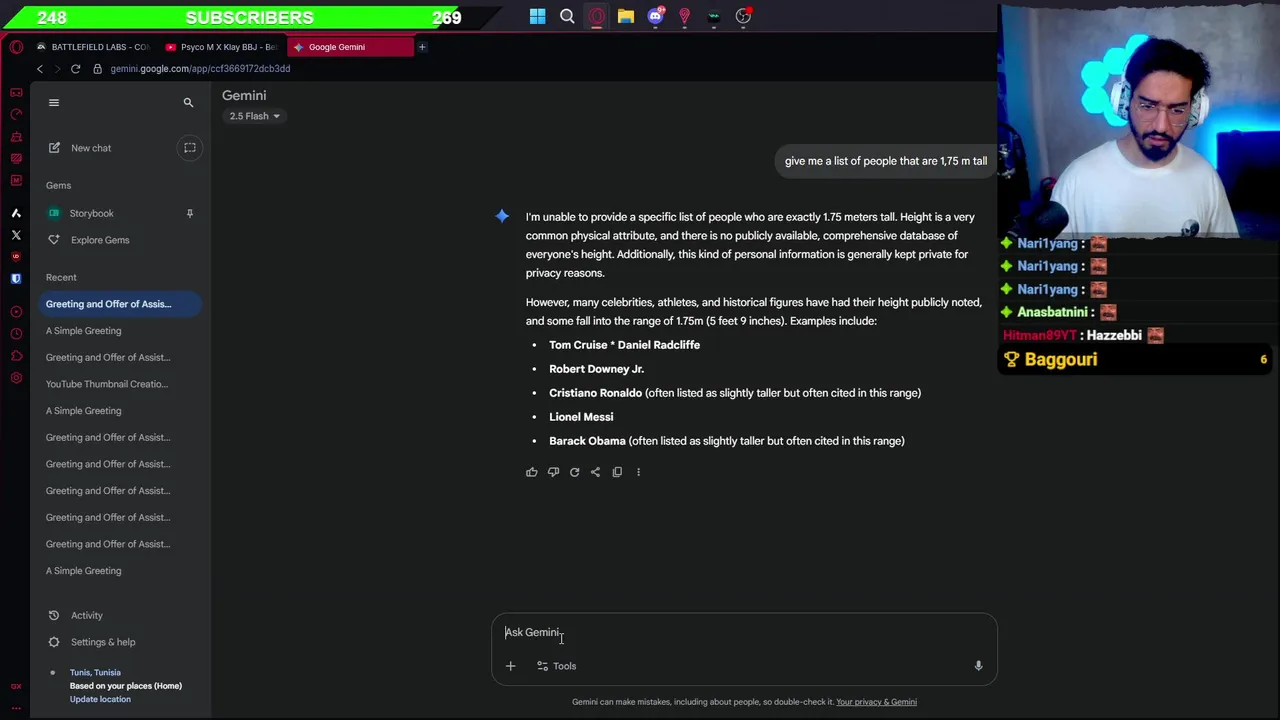
Task: Like the Gemini response with thumbs up
Action: coord(532,472)
